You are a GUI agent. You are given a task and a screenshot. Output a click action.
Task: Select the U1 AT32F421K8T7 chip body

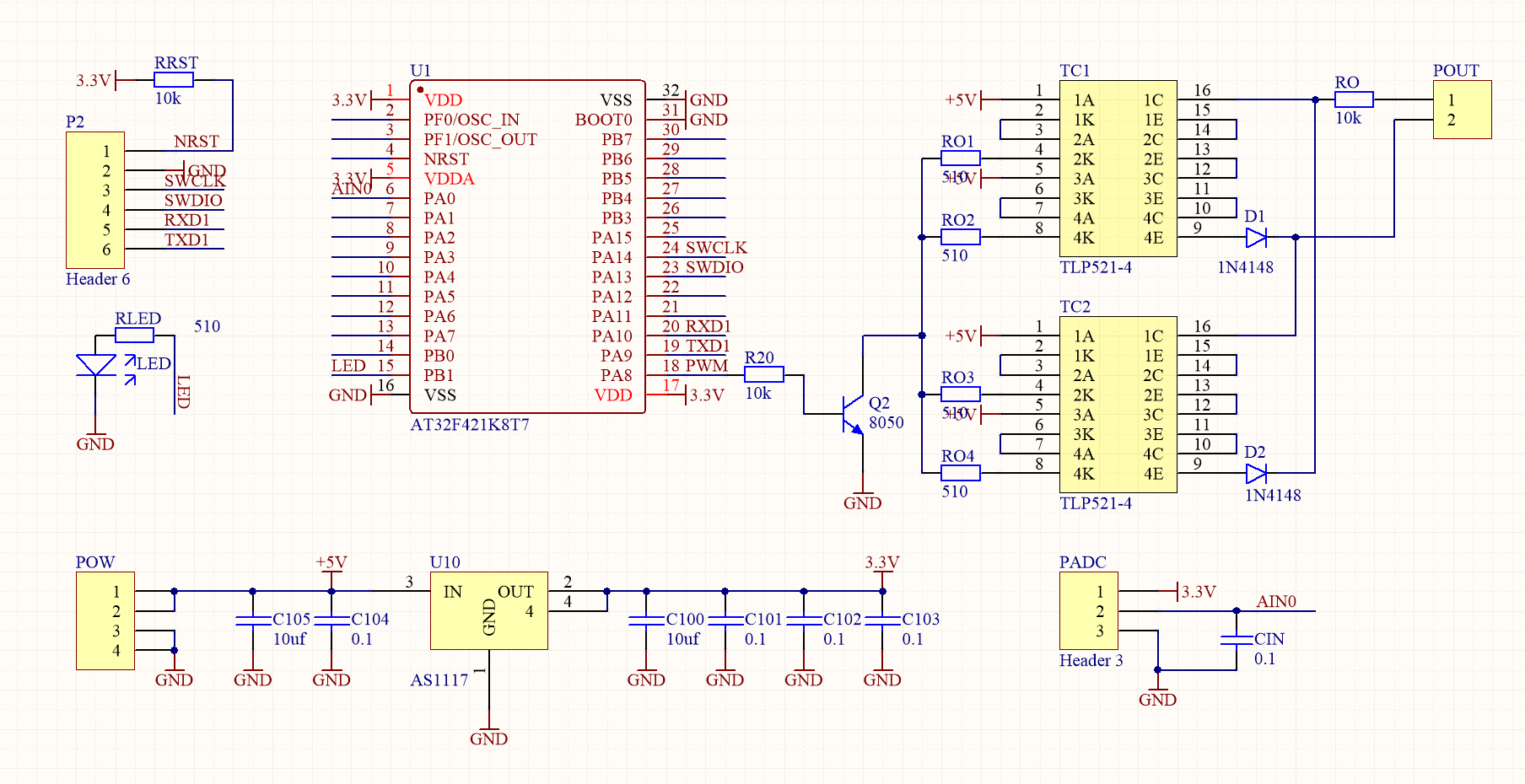[528, 247]
